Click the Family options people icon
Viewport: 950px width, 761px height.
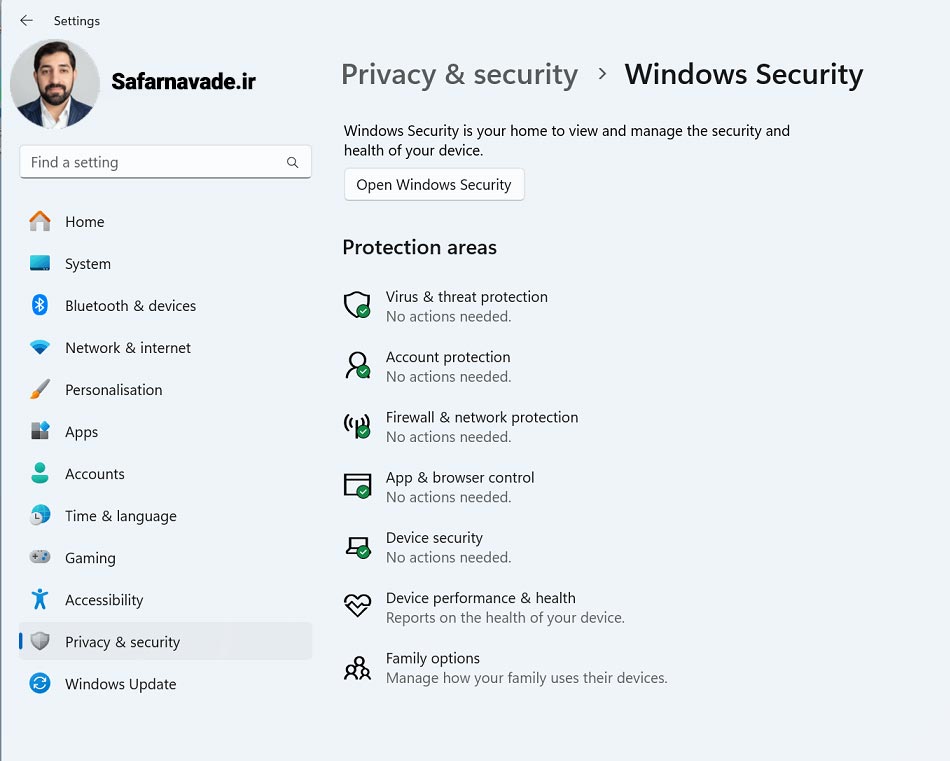[357, 667]
